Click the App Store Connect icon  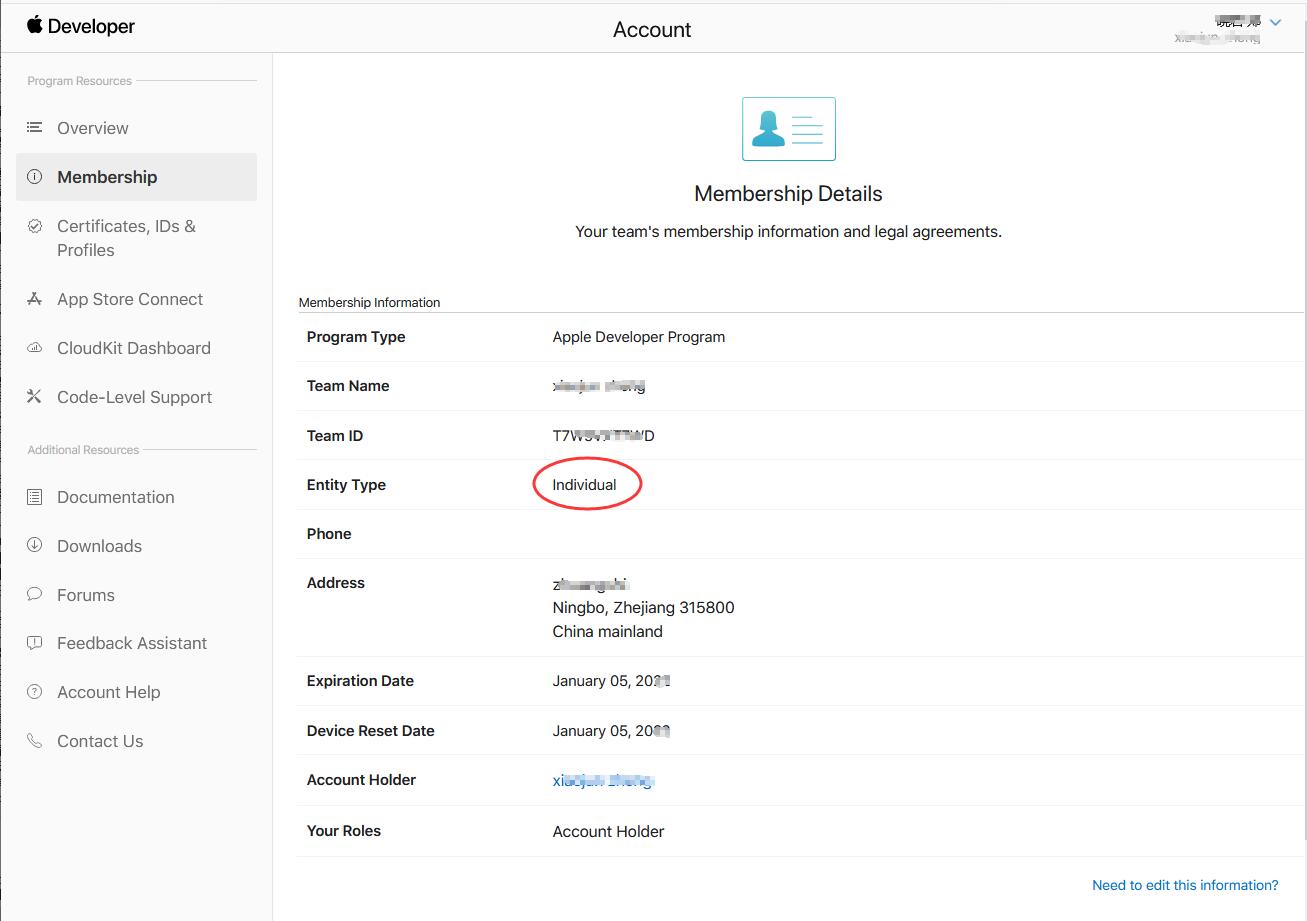(35, 299)
